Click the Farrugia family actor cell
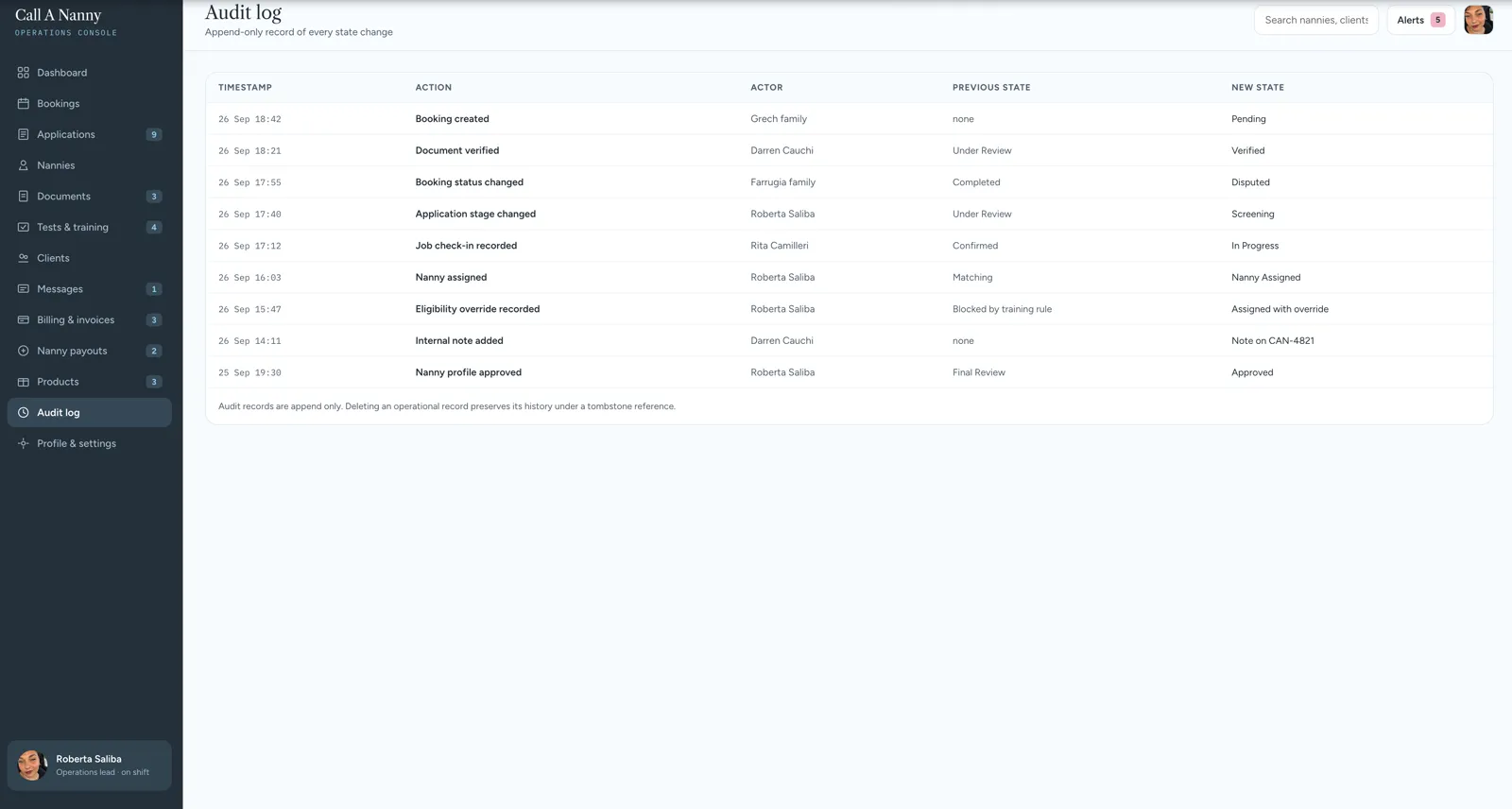 783,182
